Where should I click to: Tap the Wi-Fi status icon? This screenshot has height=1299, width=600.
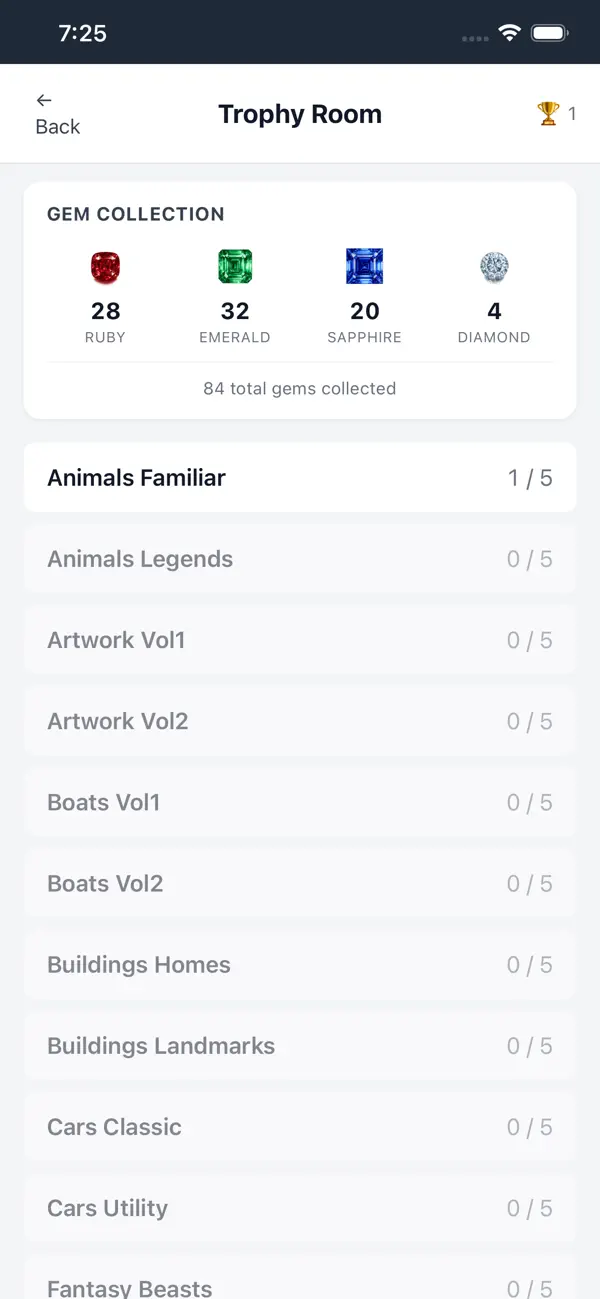[x=510, y=33]
